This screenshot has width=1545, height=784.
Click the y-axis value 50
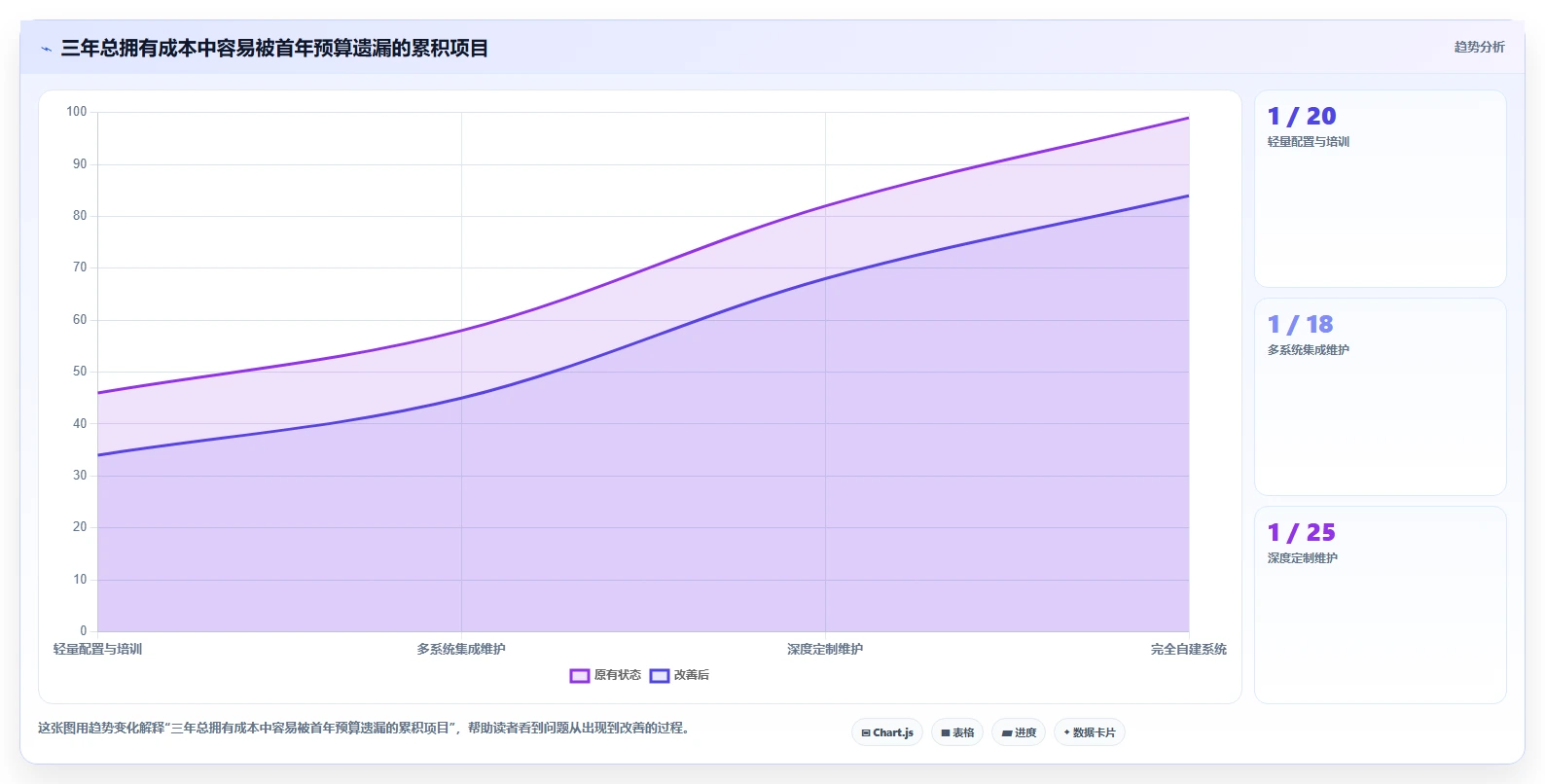tap(80, 372)
